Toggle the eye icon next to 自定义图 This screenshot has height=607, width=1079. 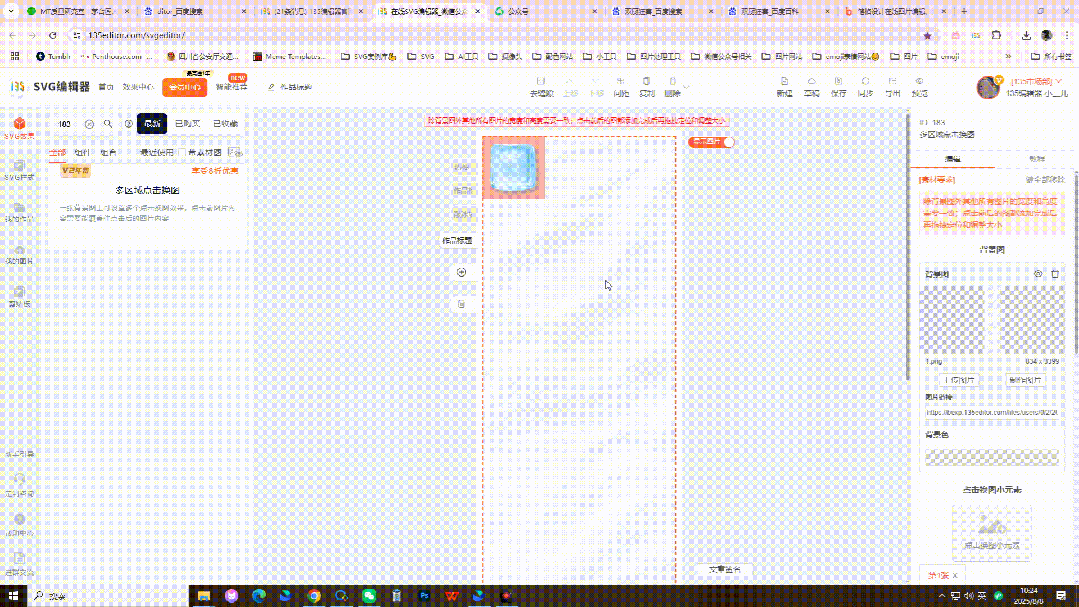tap(1037, 276)
